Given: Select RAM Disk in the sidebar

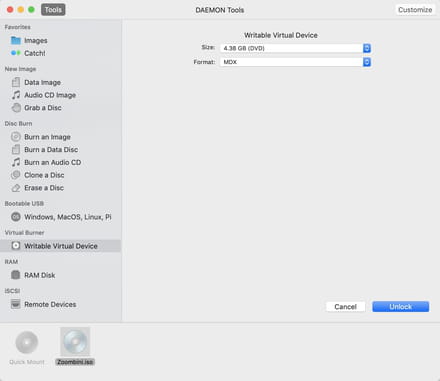Looking at the screenshot, I should 40,275.
